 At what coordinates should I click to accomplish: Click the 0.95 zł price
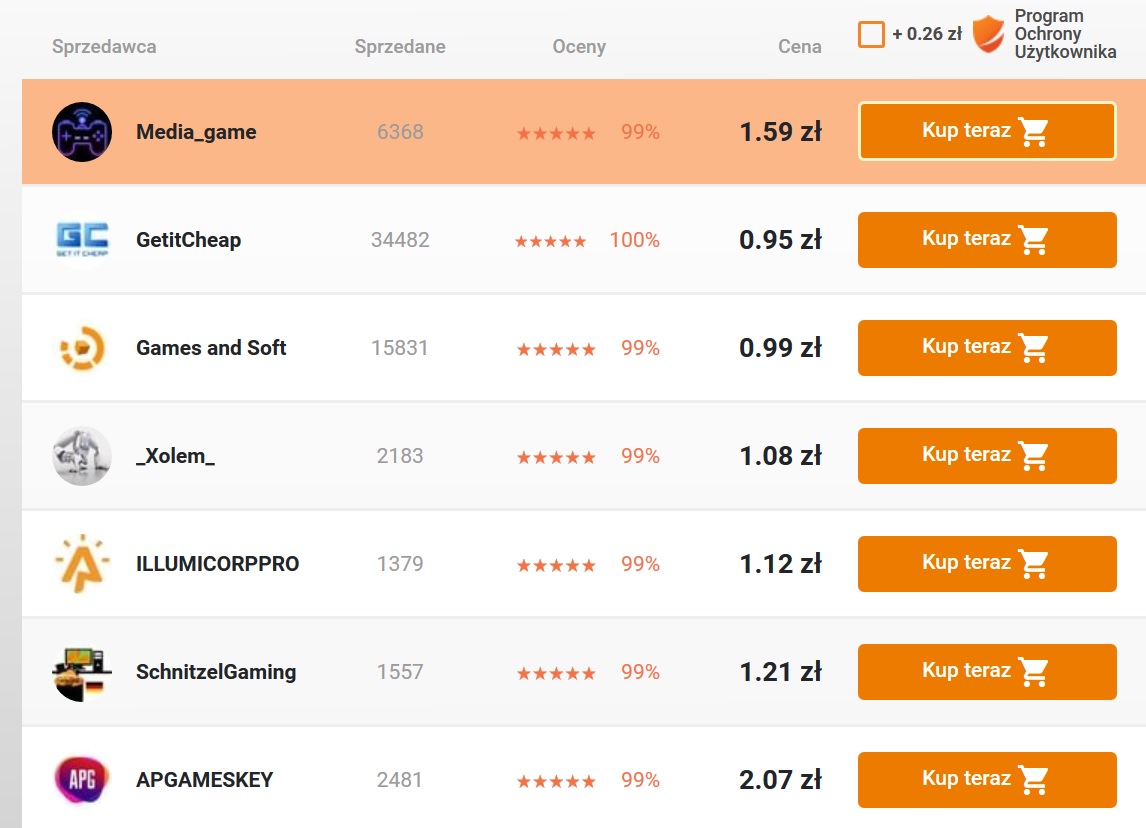click(781, 240)
